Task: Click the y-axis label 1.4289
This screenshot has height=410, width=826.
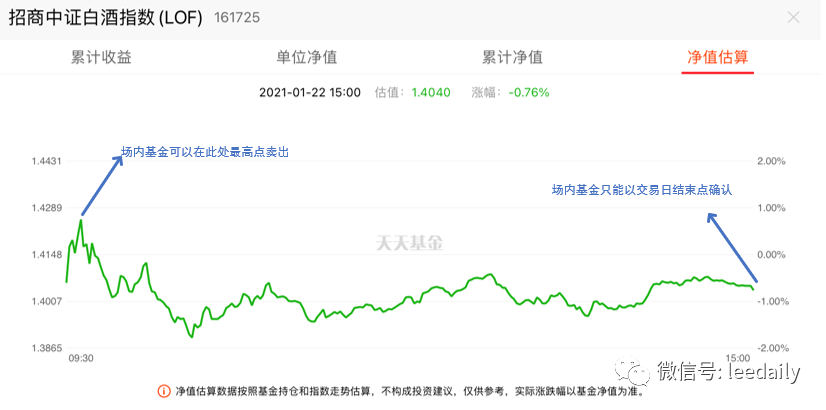Action: [47, 208]
